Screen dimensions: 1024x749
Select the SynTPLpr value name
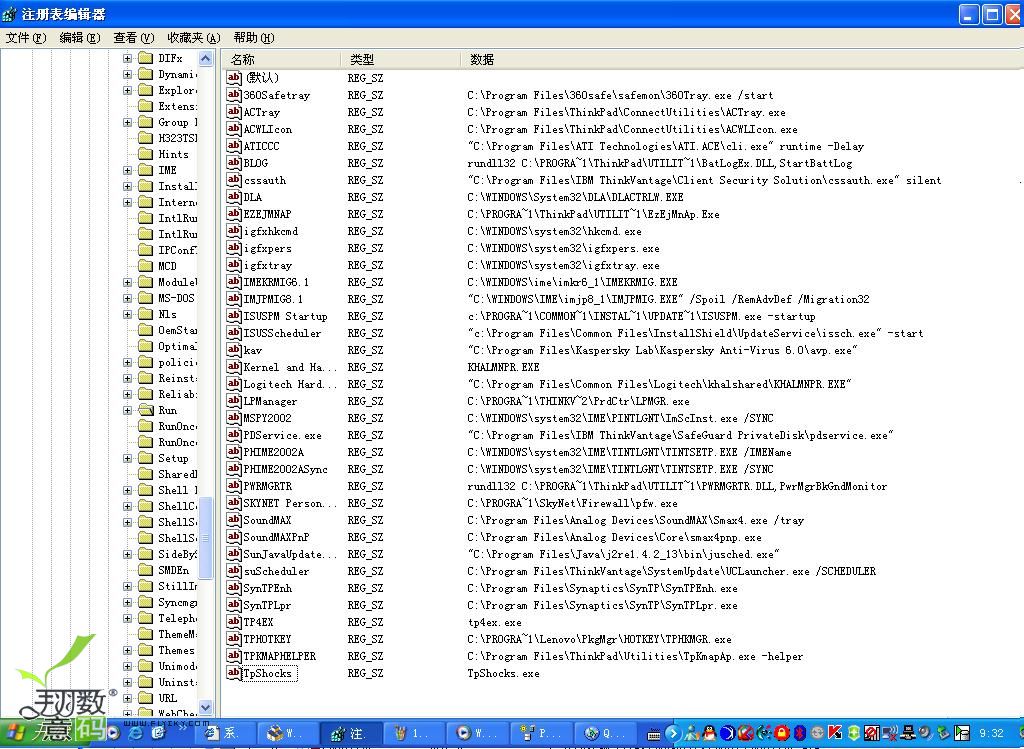tap(267, 605)
